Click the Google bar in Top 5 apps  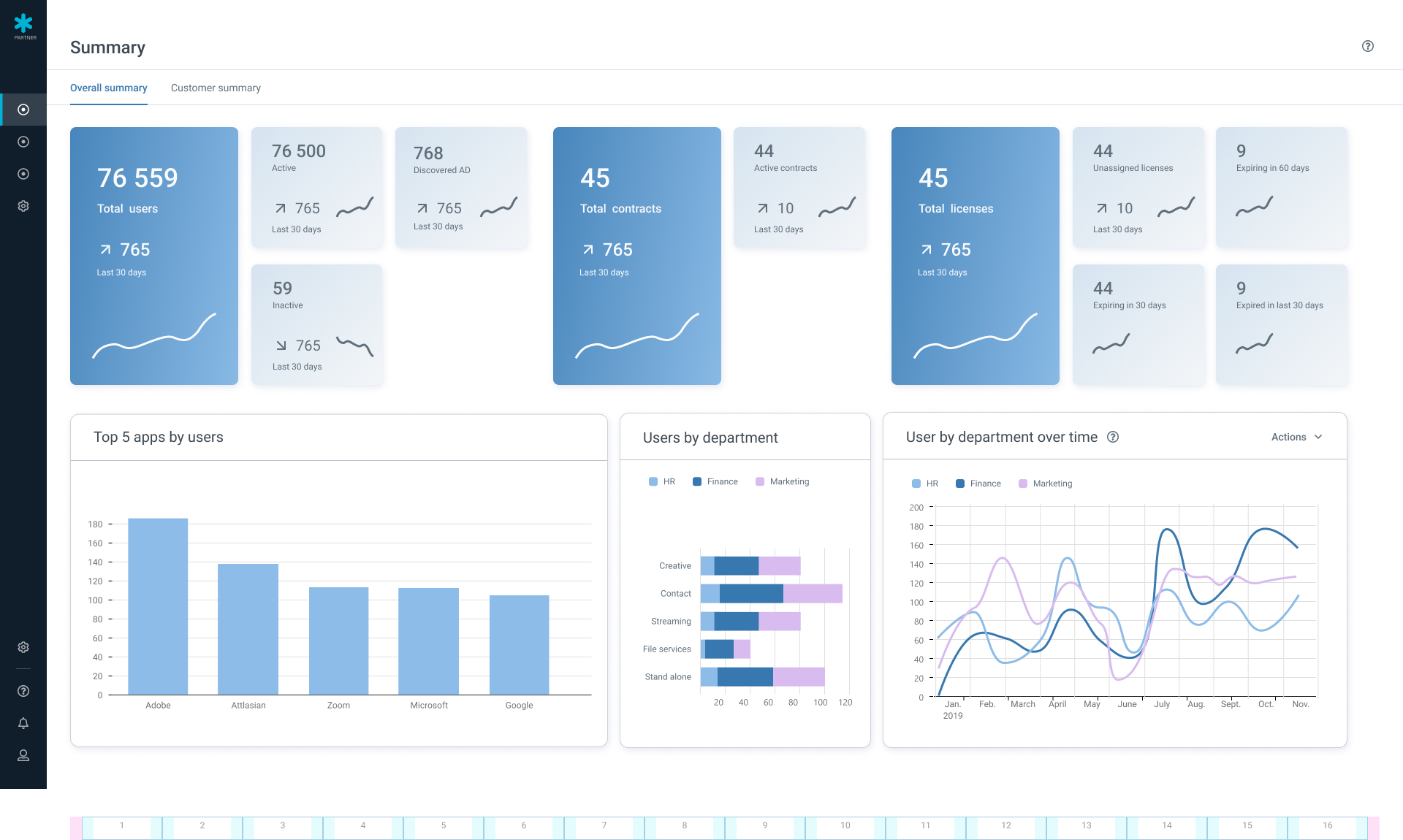[x=519, y=645]
